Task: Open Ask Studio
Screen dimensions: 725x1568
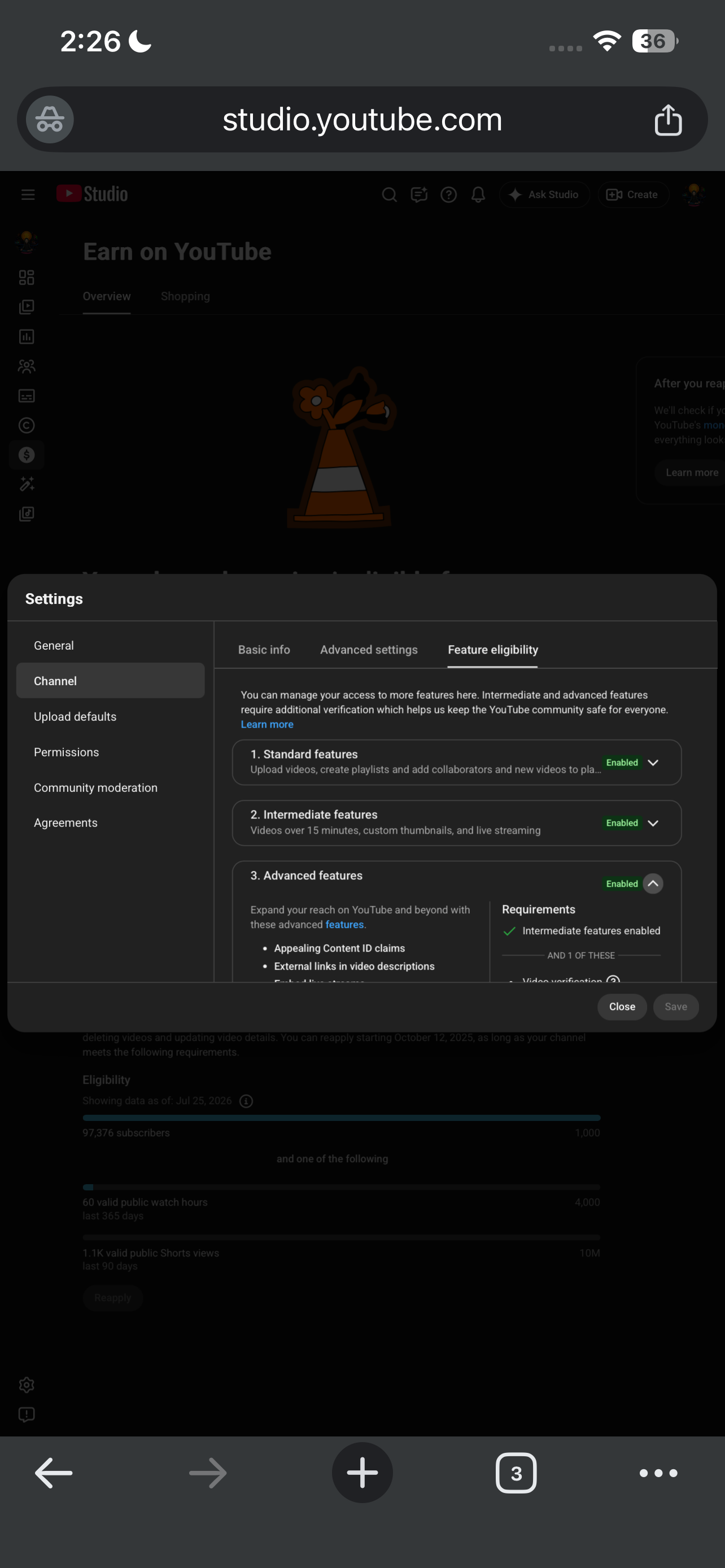Action: (544, 195)
